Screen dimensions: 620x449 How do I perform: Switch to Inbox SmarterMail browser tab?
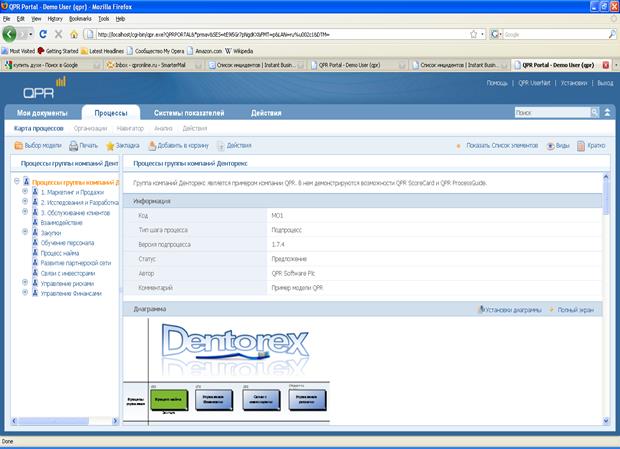[150, 65]
